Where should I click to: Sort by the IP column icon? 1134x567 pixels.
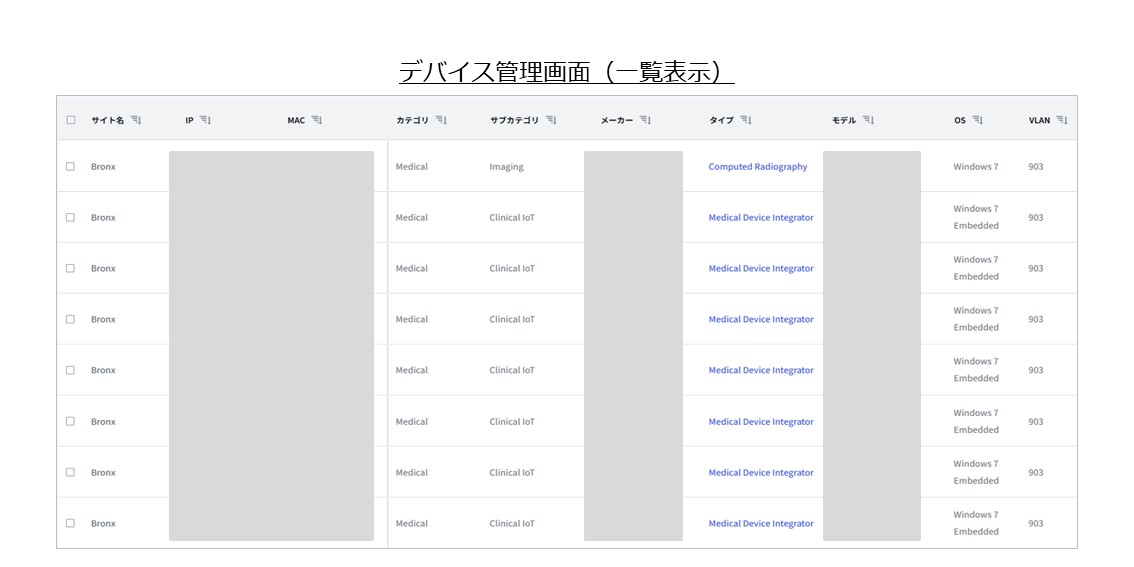(205, 120)
